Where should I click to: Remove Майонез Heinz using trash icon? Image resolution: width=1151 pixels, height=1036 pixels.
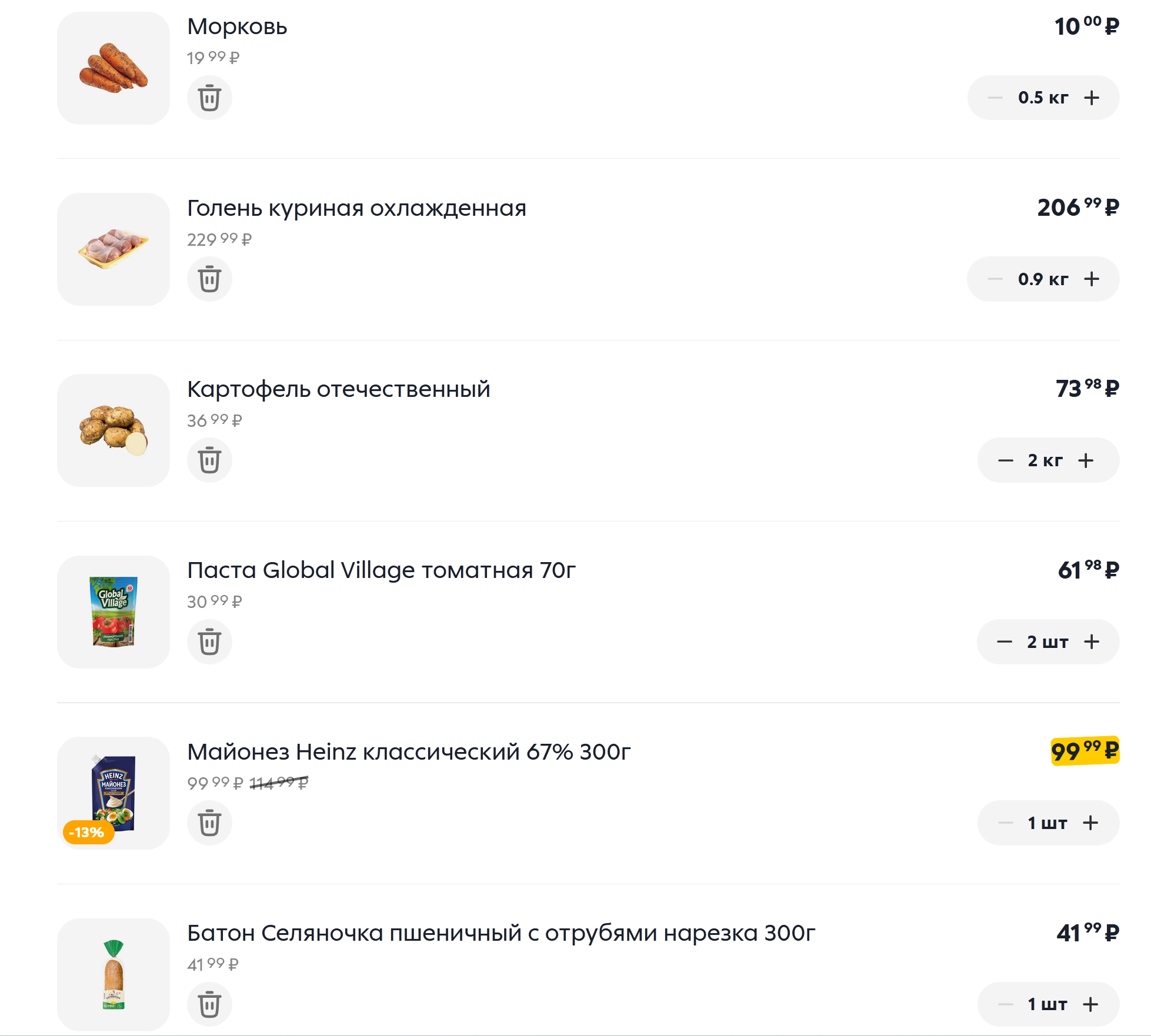[x=209, y=823]
